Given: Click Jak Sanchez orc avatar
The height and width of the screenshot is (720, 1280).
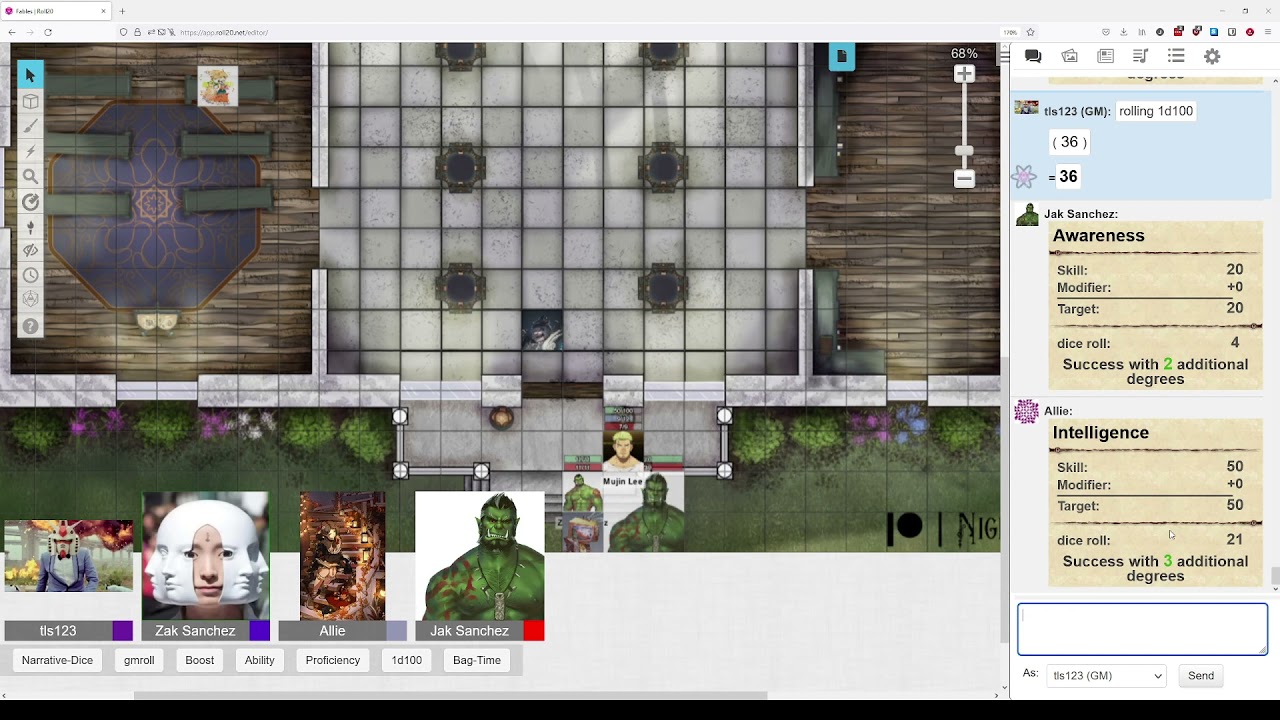Looking at the screenshot, I should coord(480,556).
